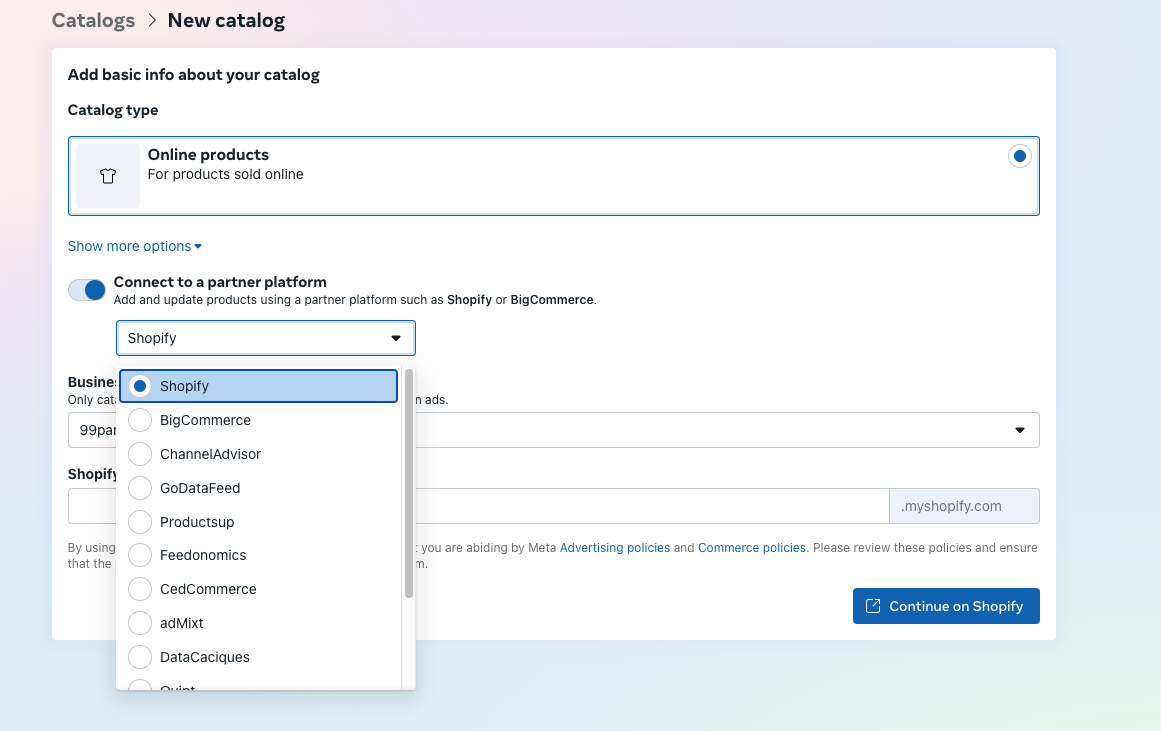Select the Online products radio button
This screenshot has width=1161, height=731.
pos(1020,156)
